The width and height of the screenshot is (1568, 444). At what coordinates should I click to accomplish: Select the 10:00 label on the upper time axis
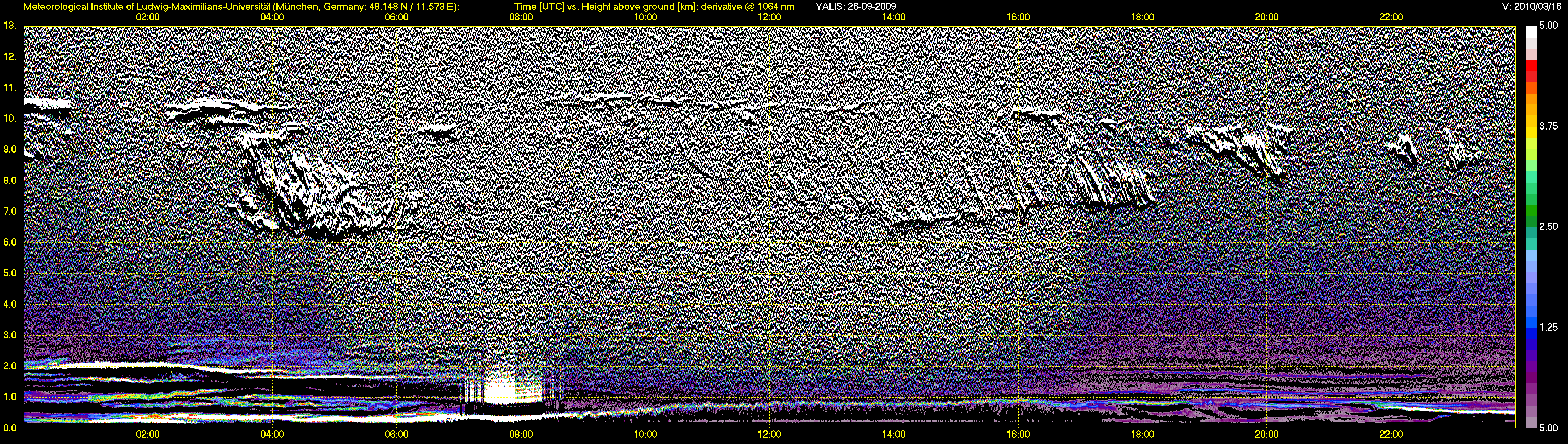coord(645,17)
